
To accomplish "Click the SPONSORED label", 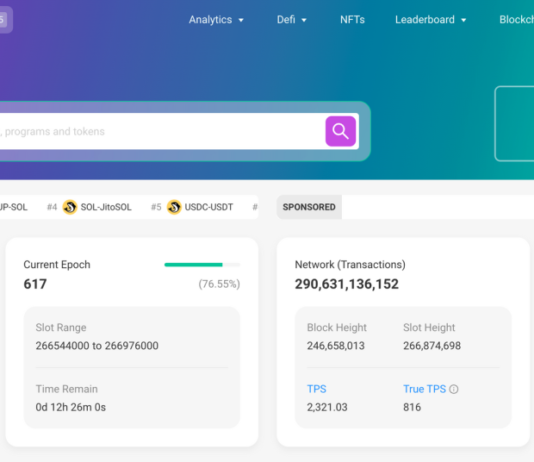I will 309,207.
